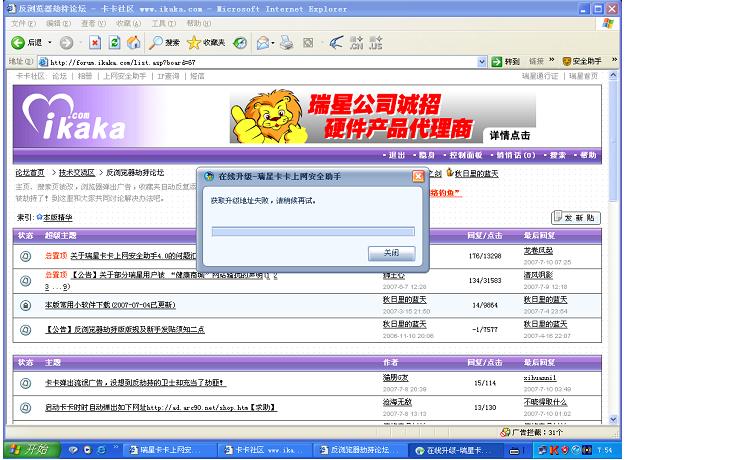Click the 开始 Start button
Screen dimensions: 742x460
coord(32,450)
